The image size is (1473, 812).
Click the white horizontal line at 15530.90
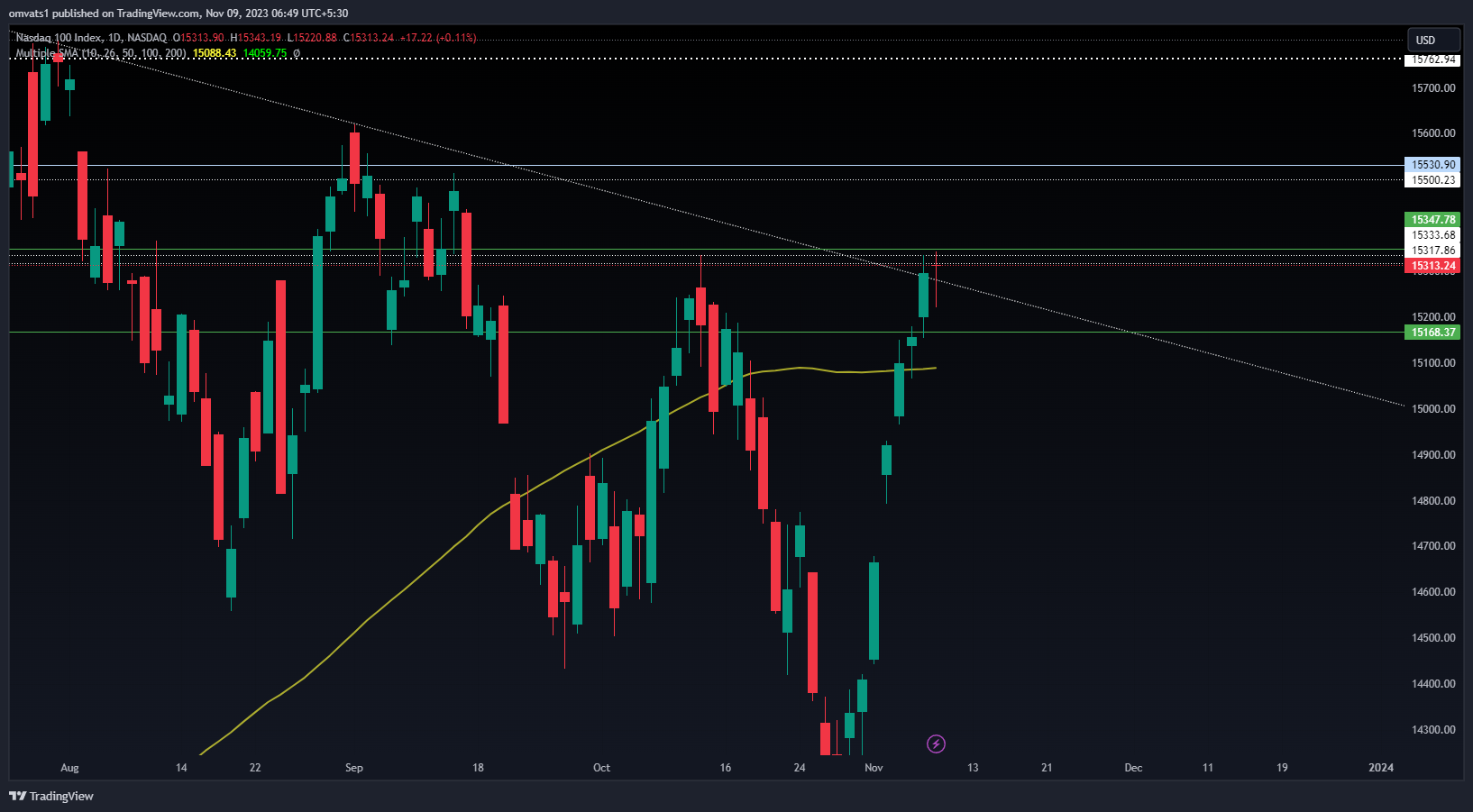click(x=707, y=165)
